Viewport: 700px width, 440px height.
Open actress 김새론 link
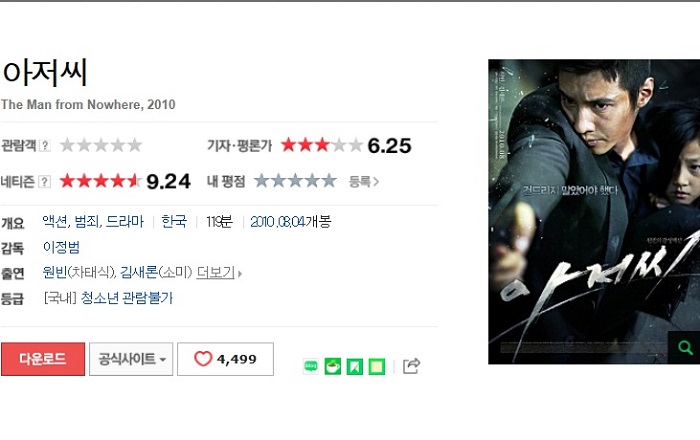pyautogui.click(x=139, y=272)
